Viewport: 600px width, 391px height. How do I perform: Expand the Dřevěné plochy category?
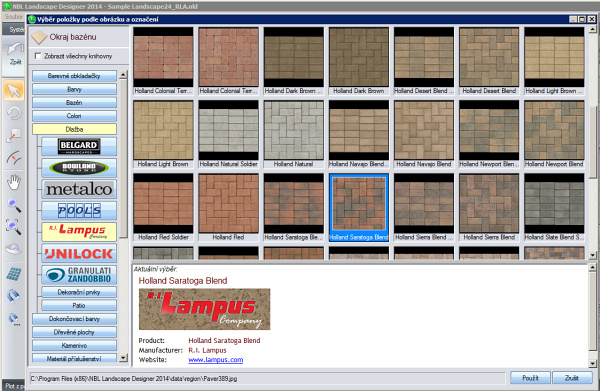(74, 332)
